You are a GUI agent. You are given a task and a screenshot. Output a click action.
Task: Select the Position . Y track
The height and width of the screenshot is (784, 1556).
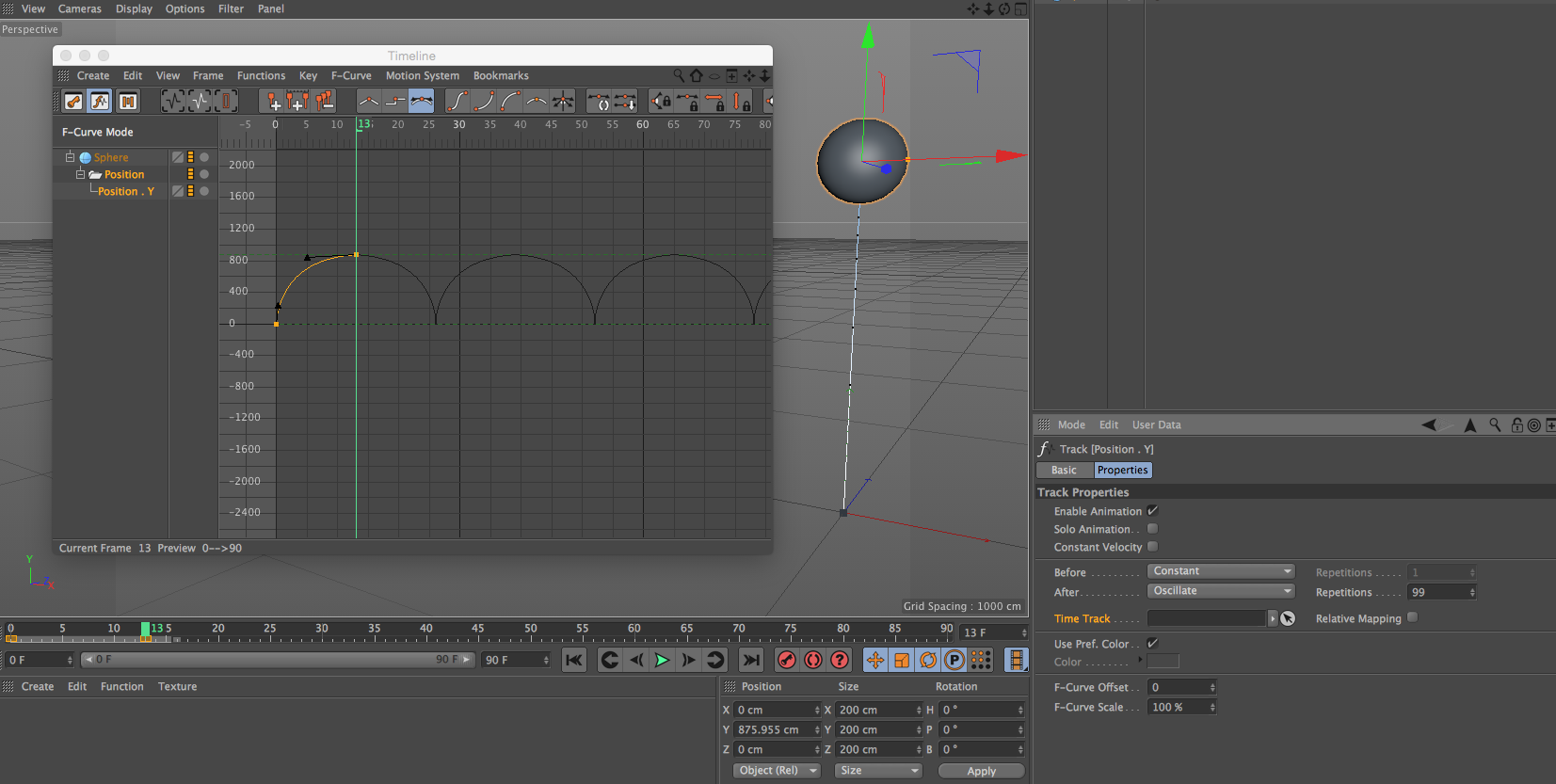(x=125, y=191)
